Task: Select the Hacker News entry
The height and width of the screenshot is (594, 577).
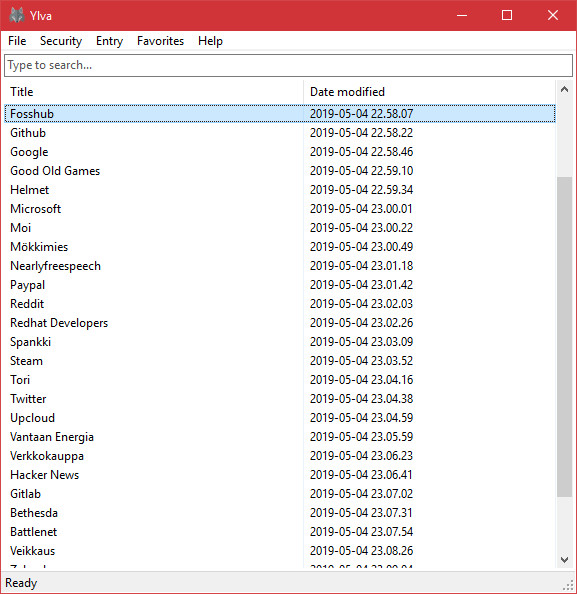Action: [280, 475]
